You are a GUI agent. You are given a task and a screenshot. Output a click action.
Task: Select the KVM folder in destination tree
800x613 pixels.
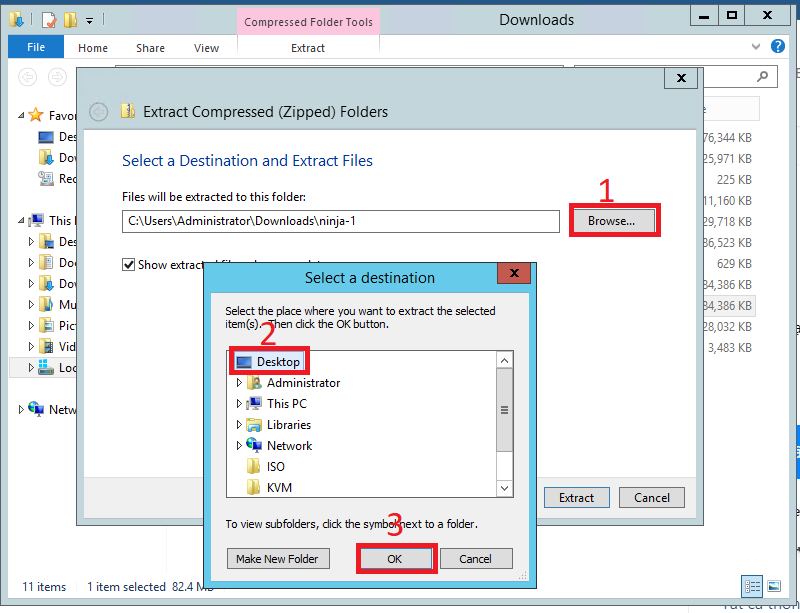(x=279, y=488)
